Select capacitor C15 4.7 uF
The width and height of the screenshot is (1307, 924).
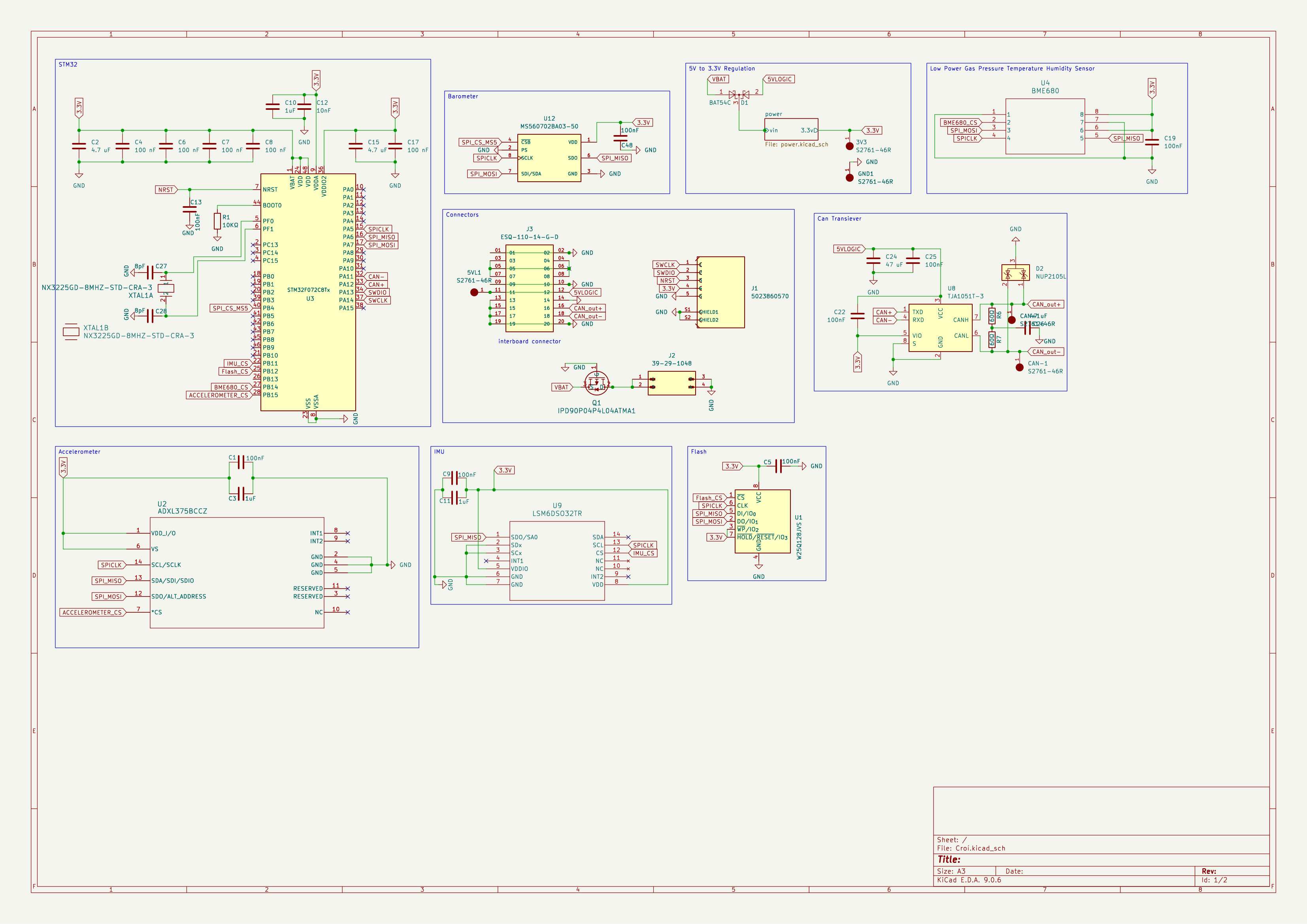point(355,146)
